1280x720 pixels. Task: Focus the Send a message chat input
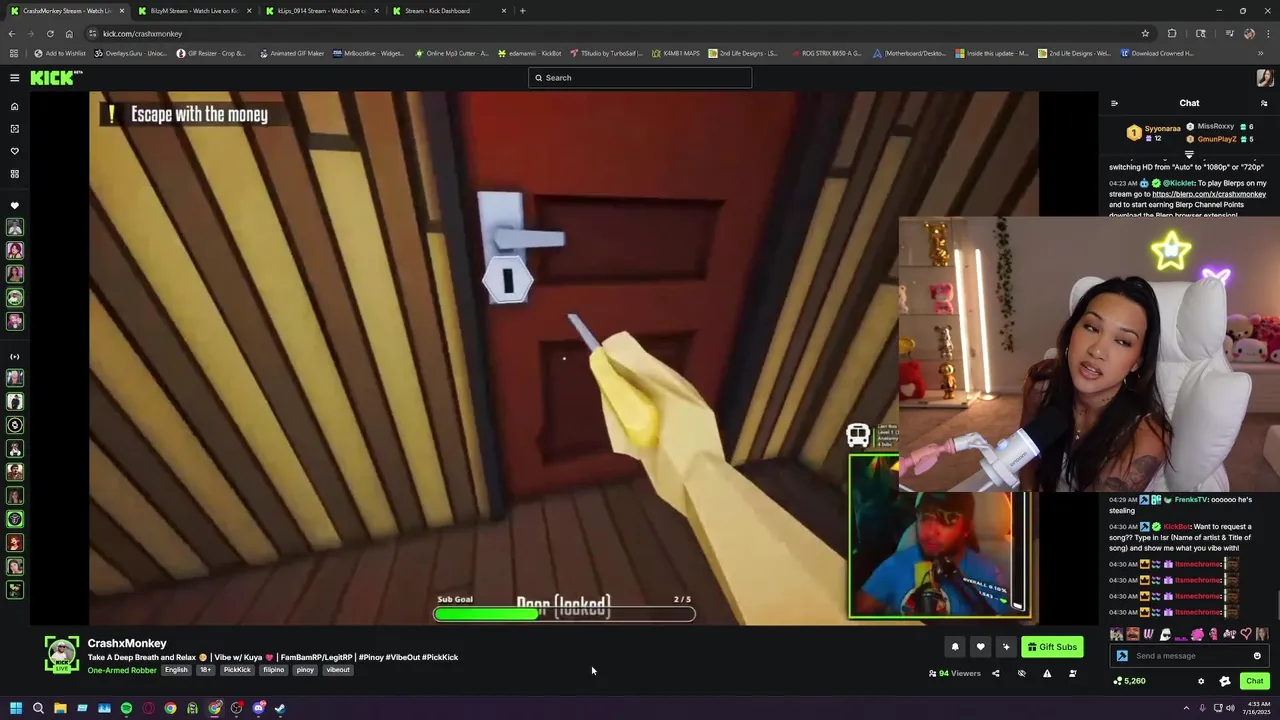(1190, 656)
